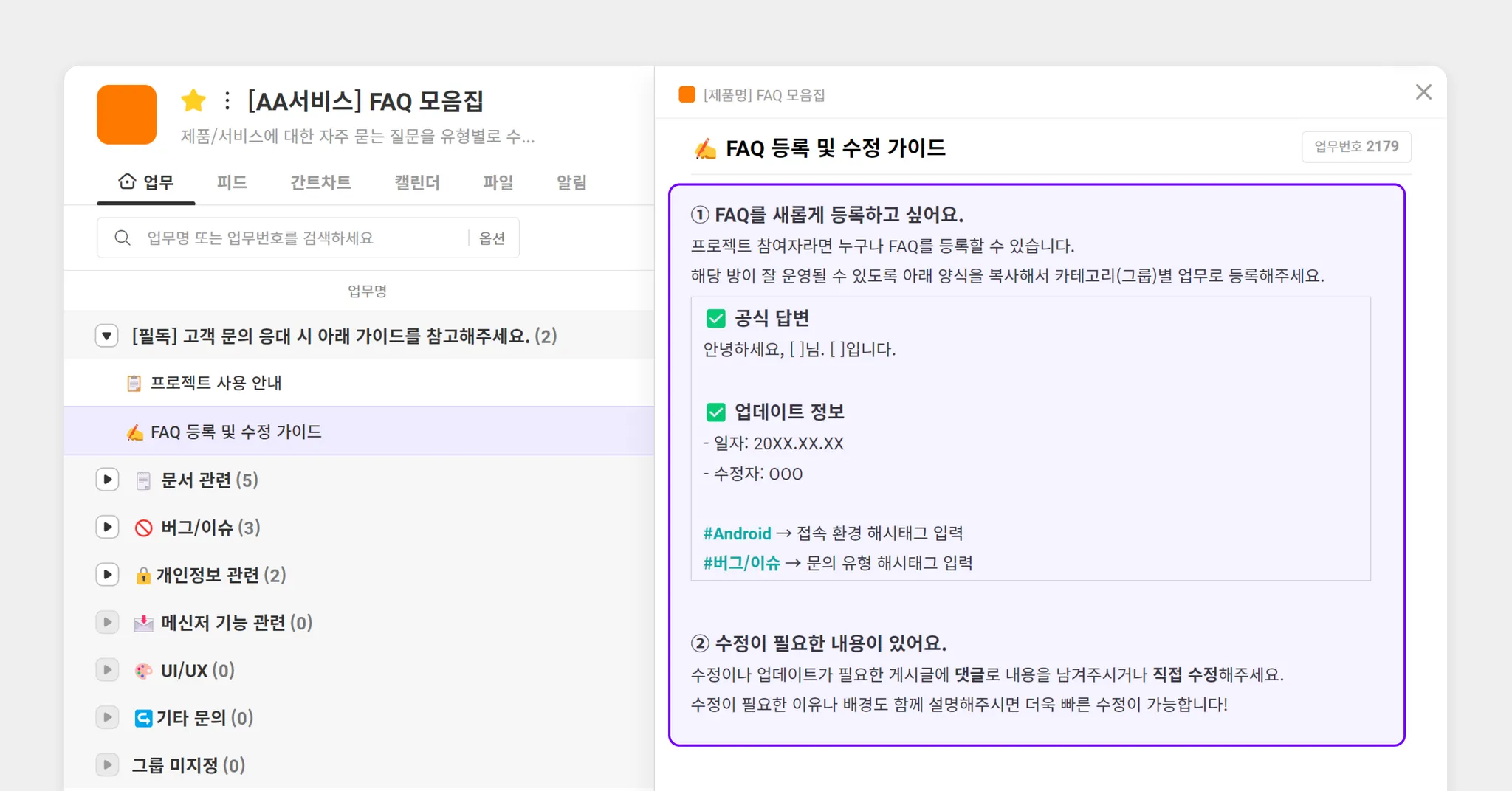Toggle the 공식 답변 green checkbox
This screenshot has width=1512, height=791.
tap(715, 319)
